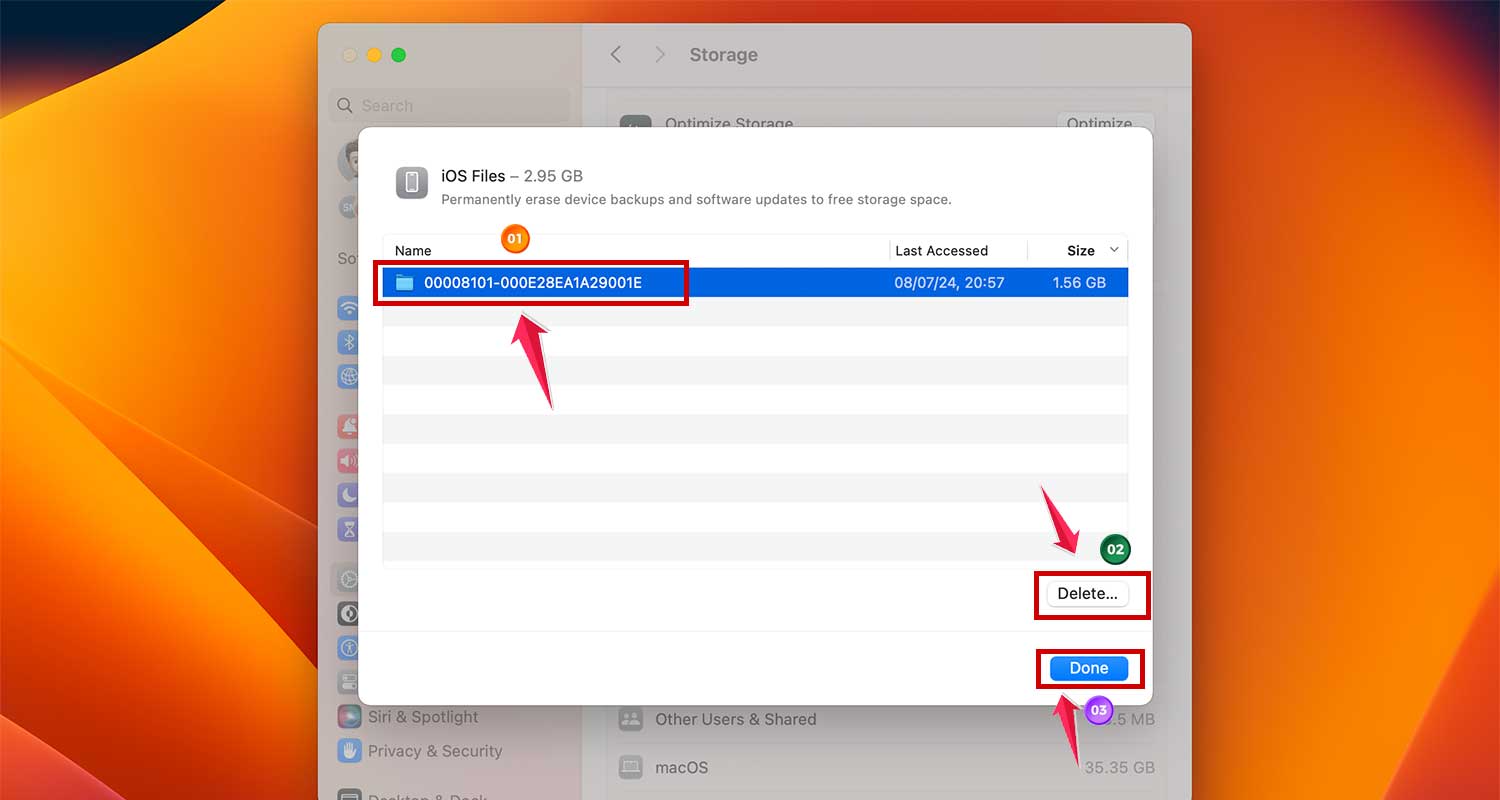This screenshot has height=800, width=1500.
Task: Select Bluetooth in the sidebar
Action: point(348,342)
